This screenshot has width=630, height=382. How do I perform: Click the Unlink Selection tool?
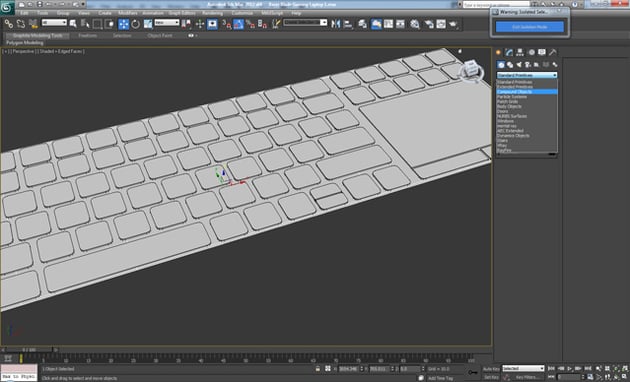click(x=21, y=24)
